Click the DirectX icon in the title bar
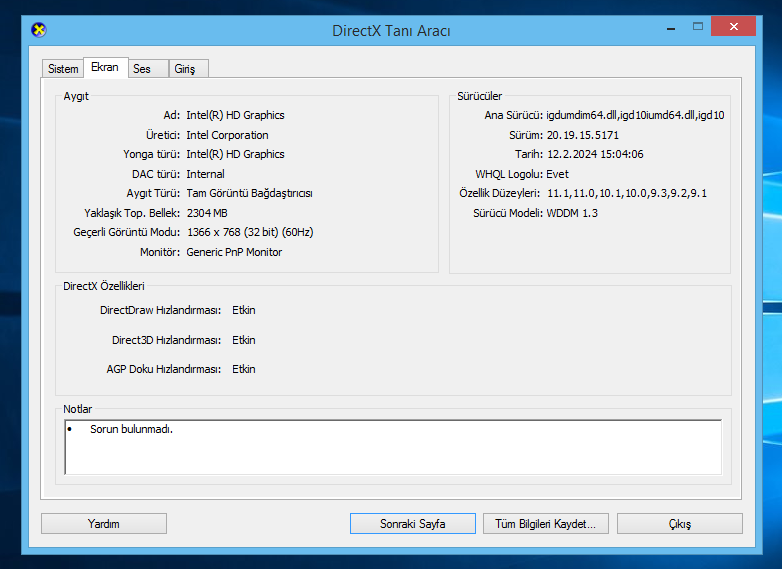Viewport: 782px width, 569px height. coord(38,30)
